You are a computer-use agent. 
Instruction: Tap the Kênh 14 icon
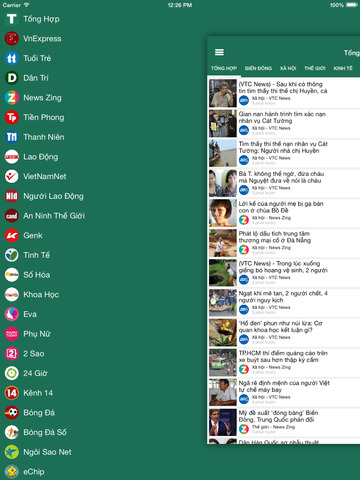point(12,393)
